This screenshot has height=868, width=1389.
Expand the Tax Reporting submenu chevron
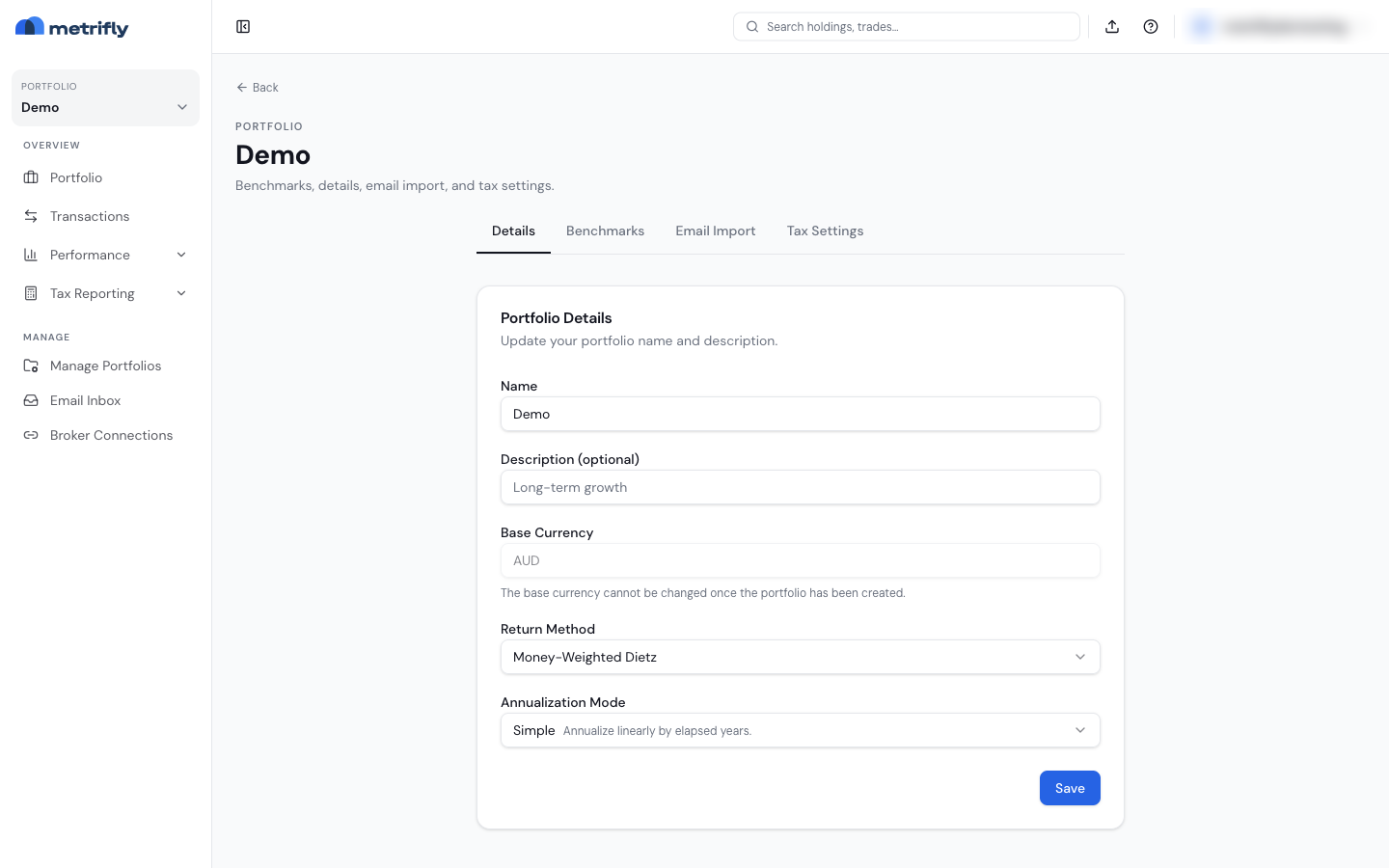[x=181, y=293]
